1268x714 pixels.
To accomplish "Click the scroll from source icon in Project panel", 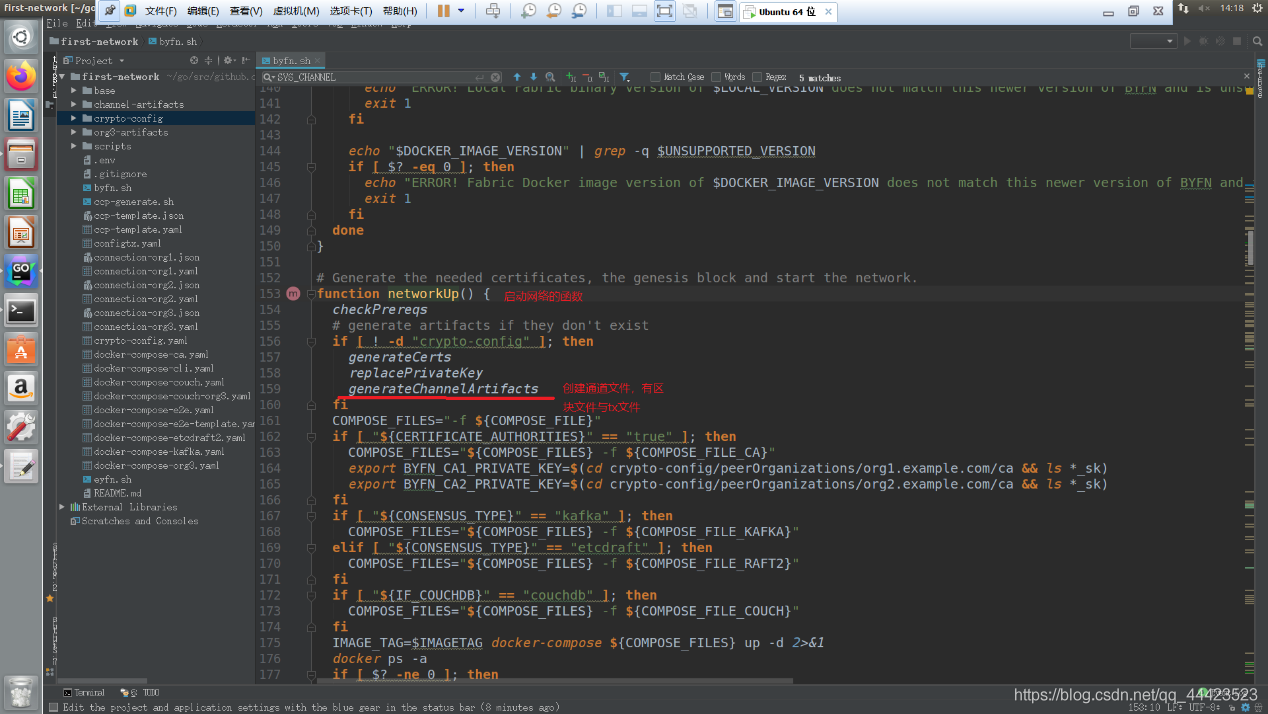I will [193, 60].
